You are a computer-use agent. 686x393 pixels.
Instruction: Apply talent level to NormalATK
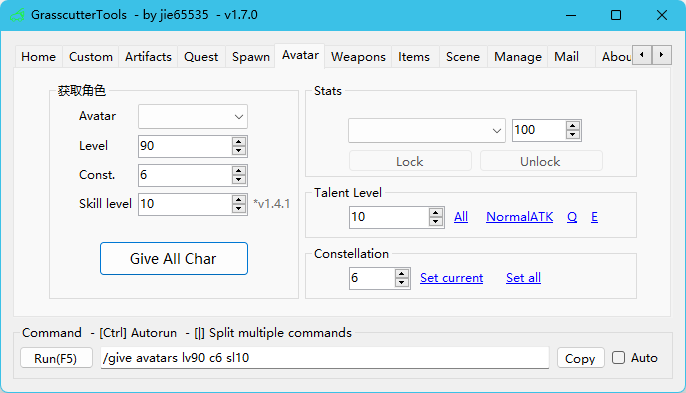tap(519, 217)
